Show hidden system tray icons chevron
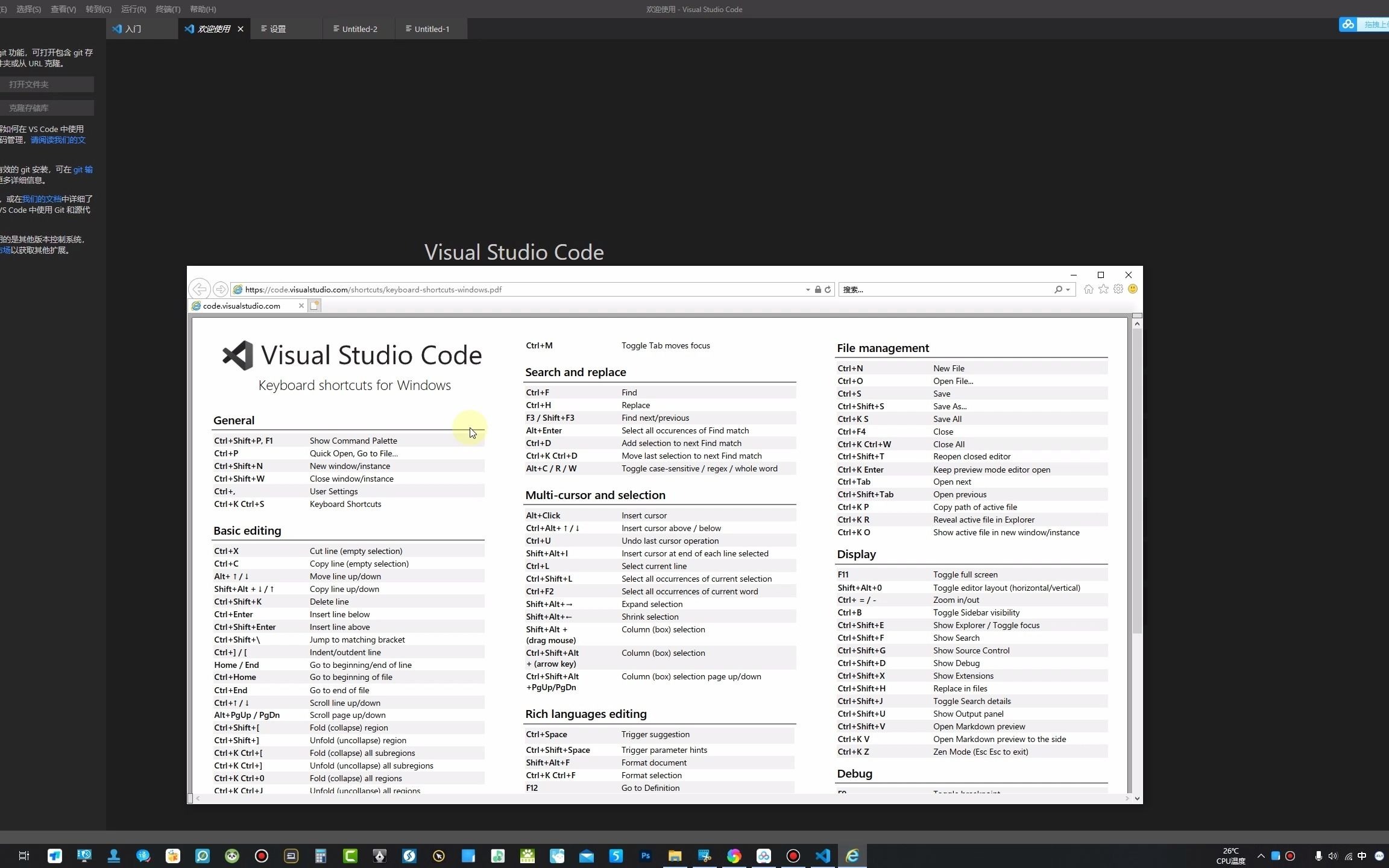The image size is (1389, 868). (x=1261, y=857)
